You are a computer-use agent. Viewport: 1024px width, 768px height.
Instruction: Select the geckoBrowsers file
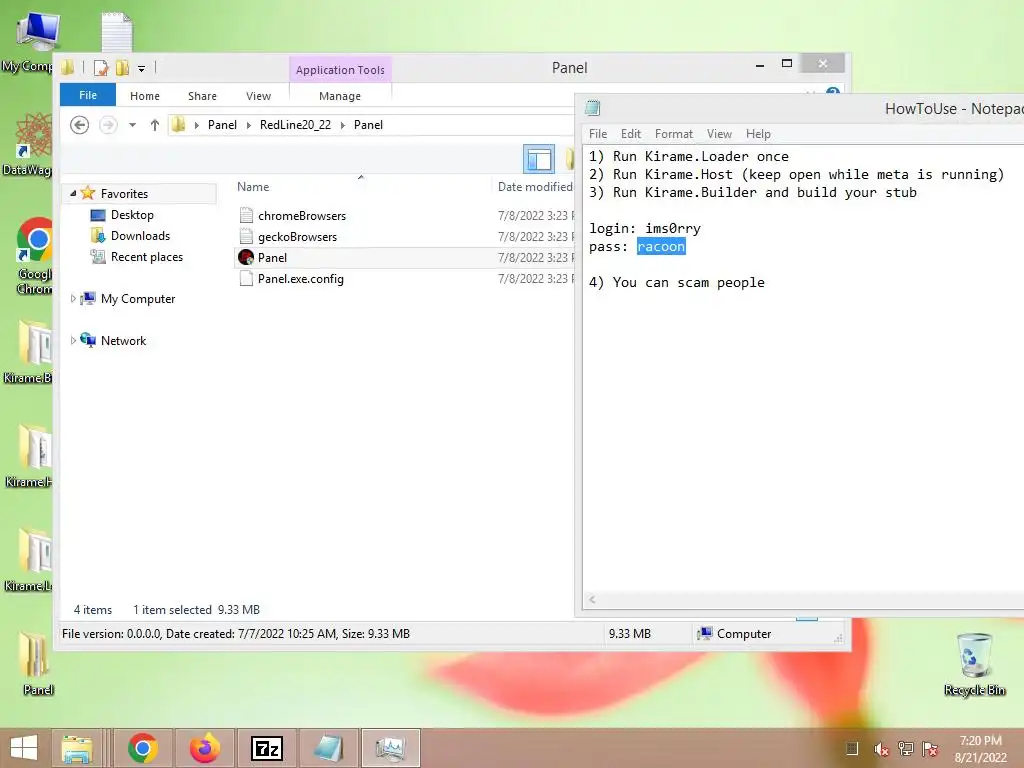point(297,236)
